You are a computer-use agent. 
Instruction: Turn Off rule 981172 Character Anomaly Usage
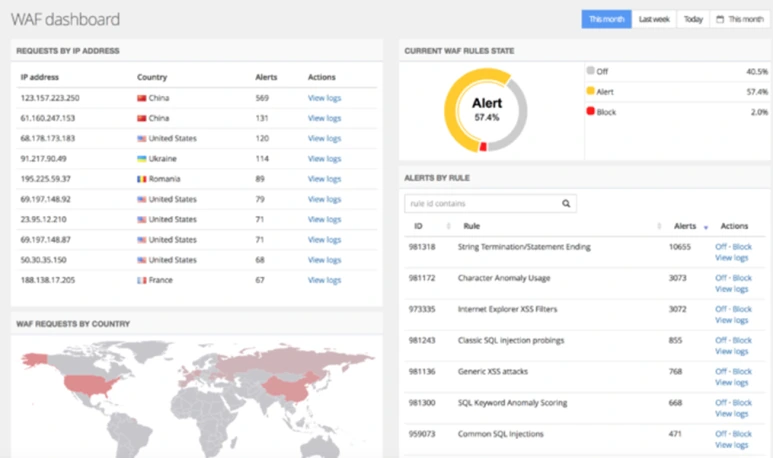pyautogui.click(x=721, y=278)
